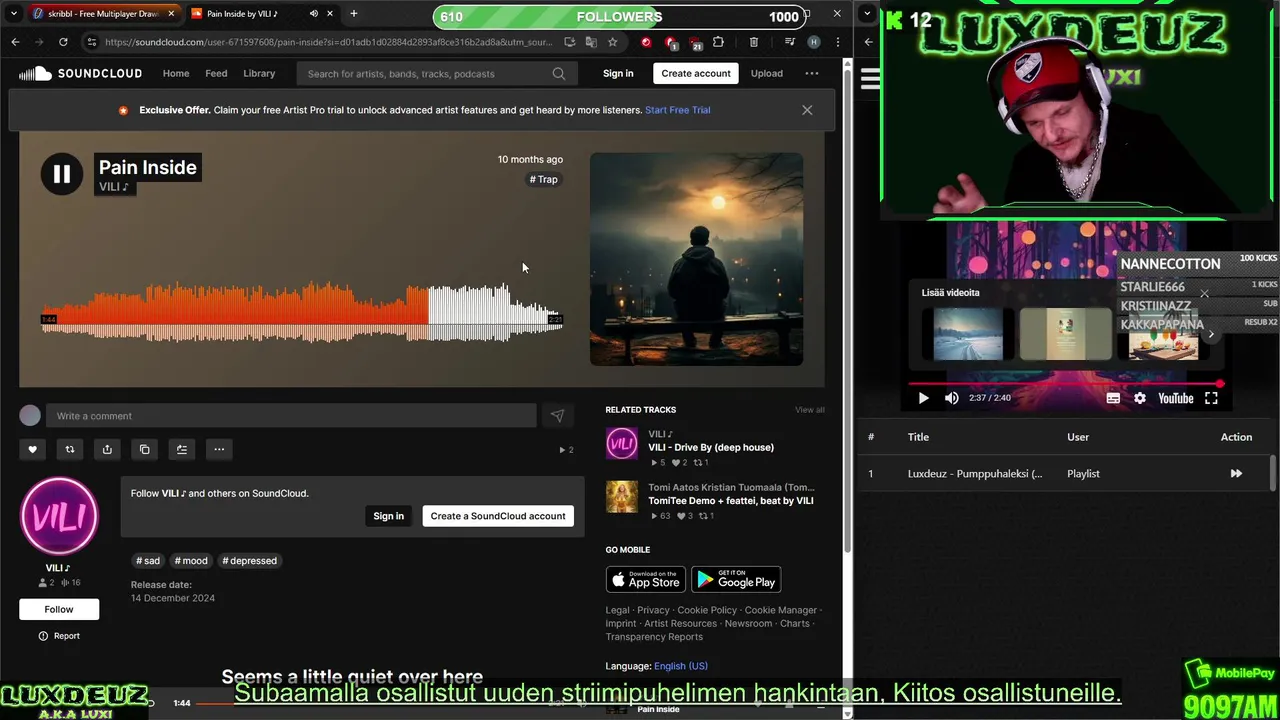
Task: Dismiss the Exclusive Offer banner
Action: (x=807, y=110)
